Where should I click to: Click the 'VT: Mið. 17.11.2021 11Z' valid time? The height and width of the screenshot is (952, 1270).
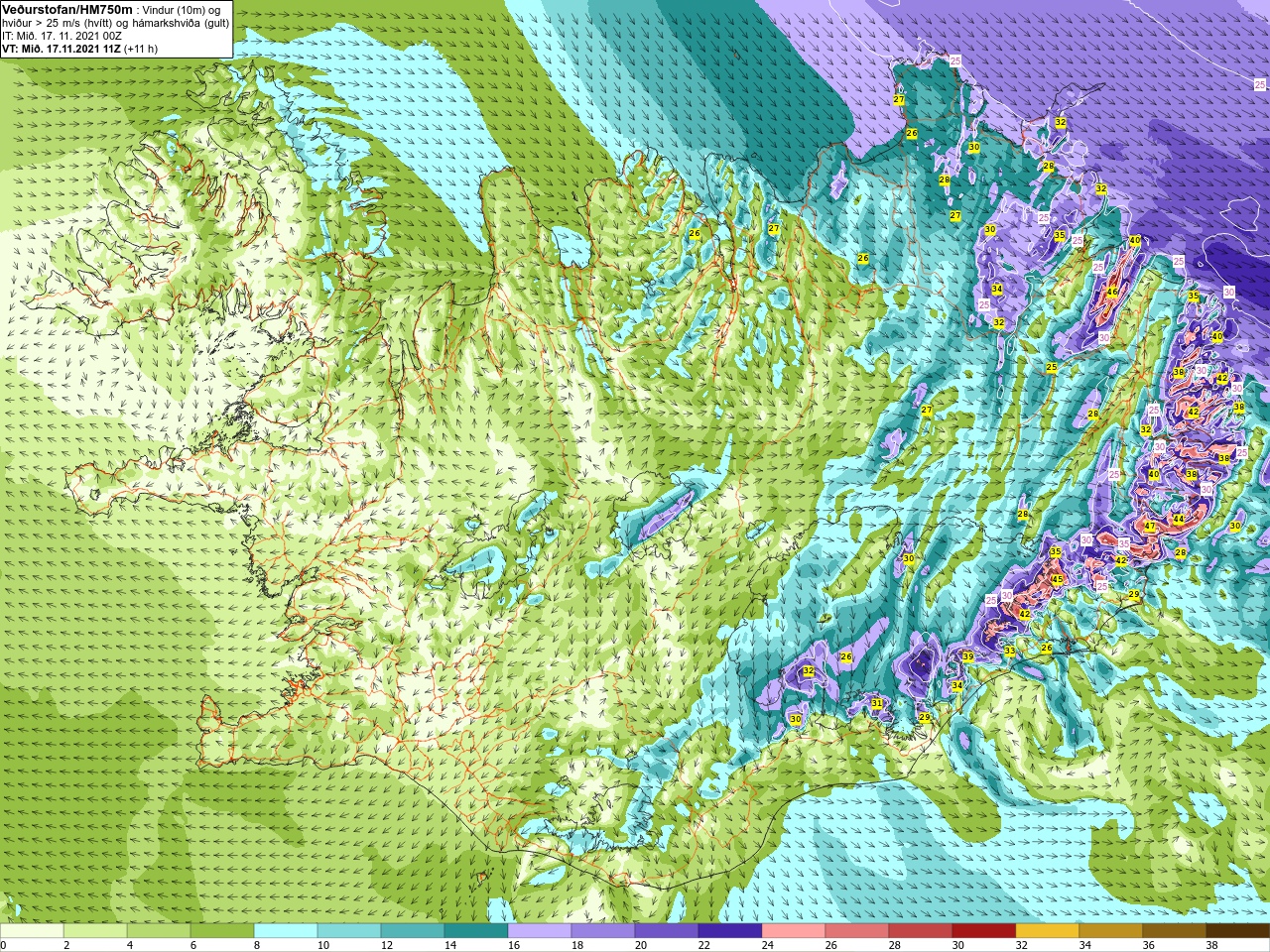tap(62, 49)
